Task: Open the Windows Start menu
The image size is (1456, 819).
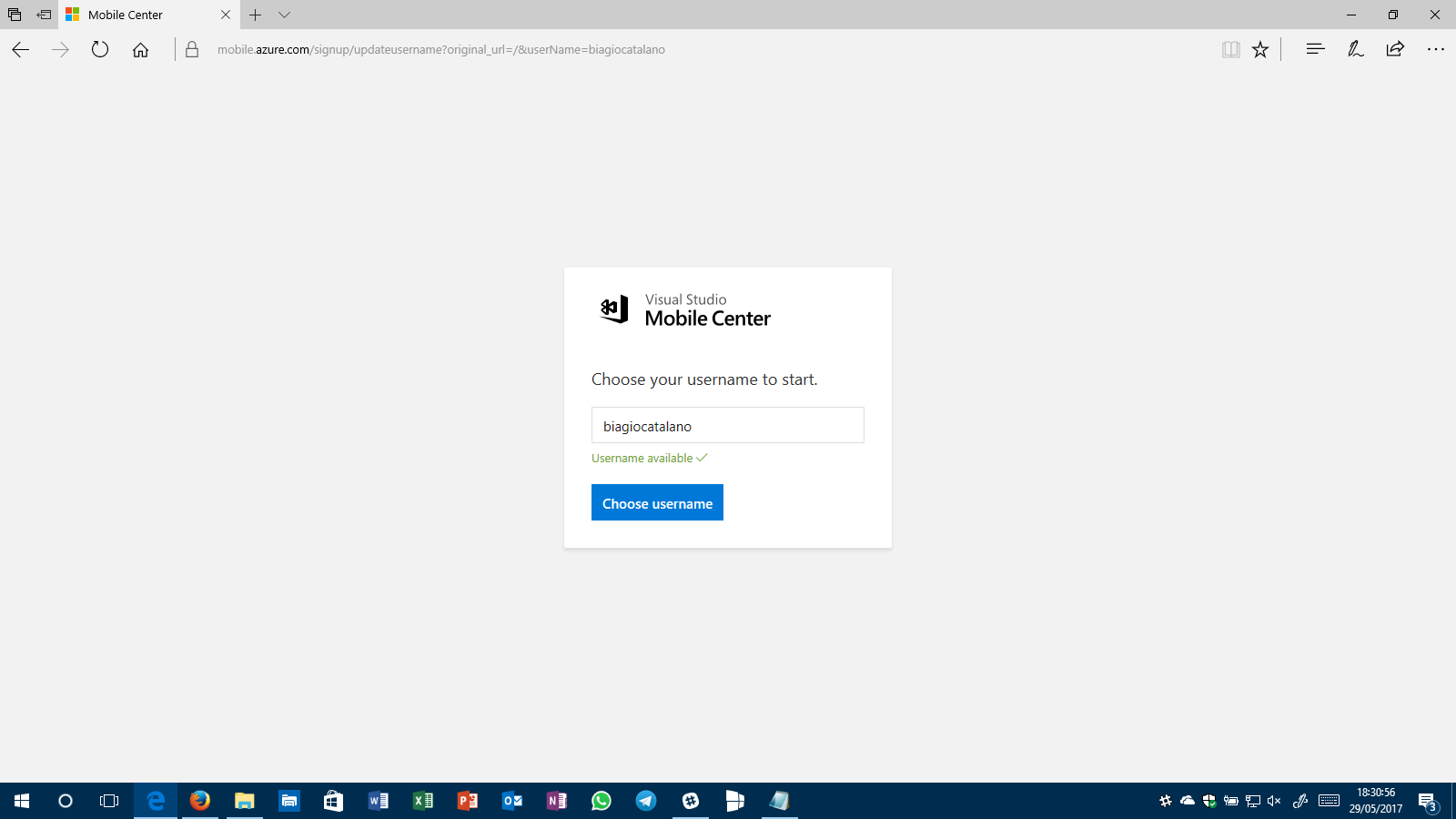Action: point(22,801)
